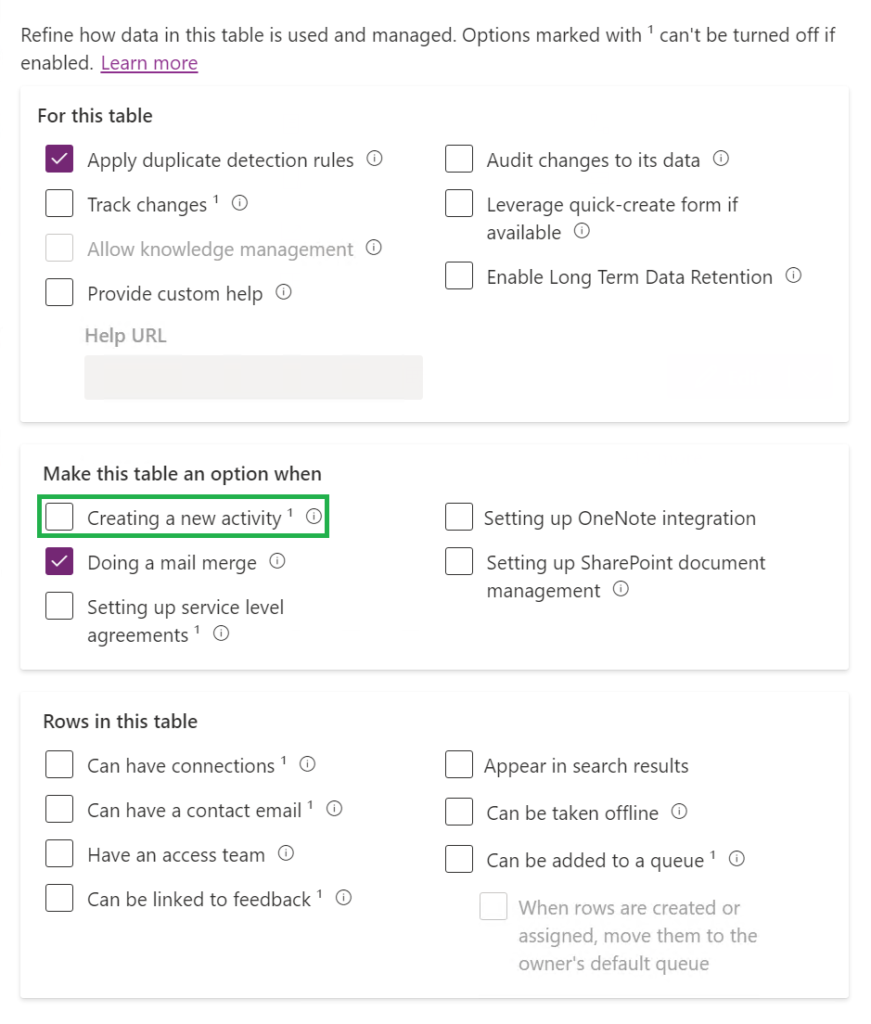The height and width of the screenshot is (1024, 871).
Task: Open info tooltip for Can be taken offline
Action: [679, 812]
